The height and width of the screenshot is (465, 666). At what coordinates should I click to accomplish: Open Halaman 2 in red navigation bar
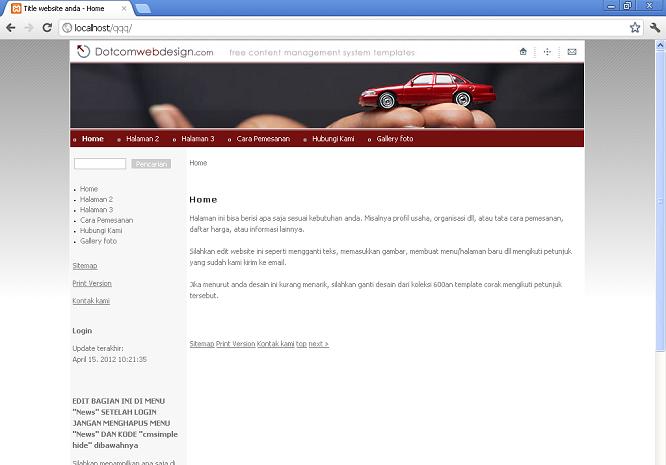(142, 139)
